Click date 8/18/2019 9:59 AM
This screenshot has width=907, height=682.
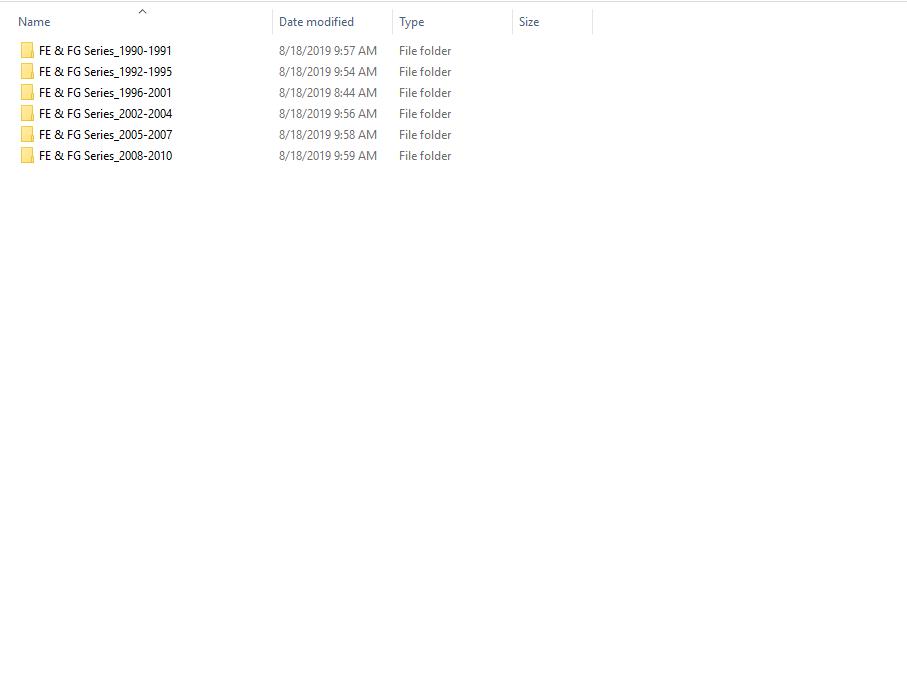point(328,156)
